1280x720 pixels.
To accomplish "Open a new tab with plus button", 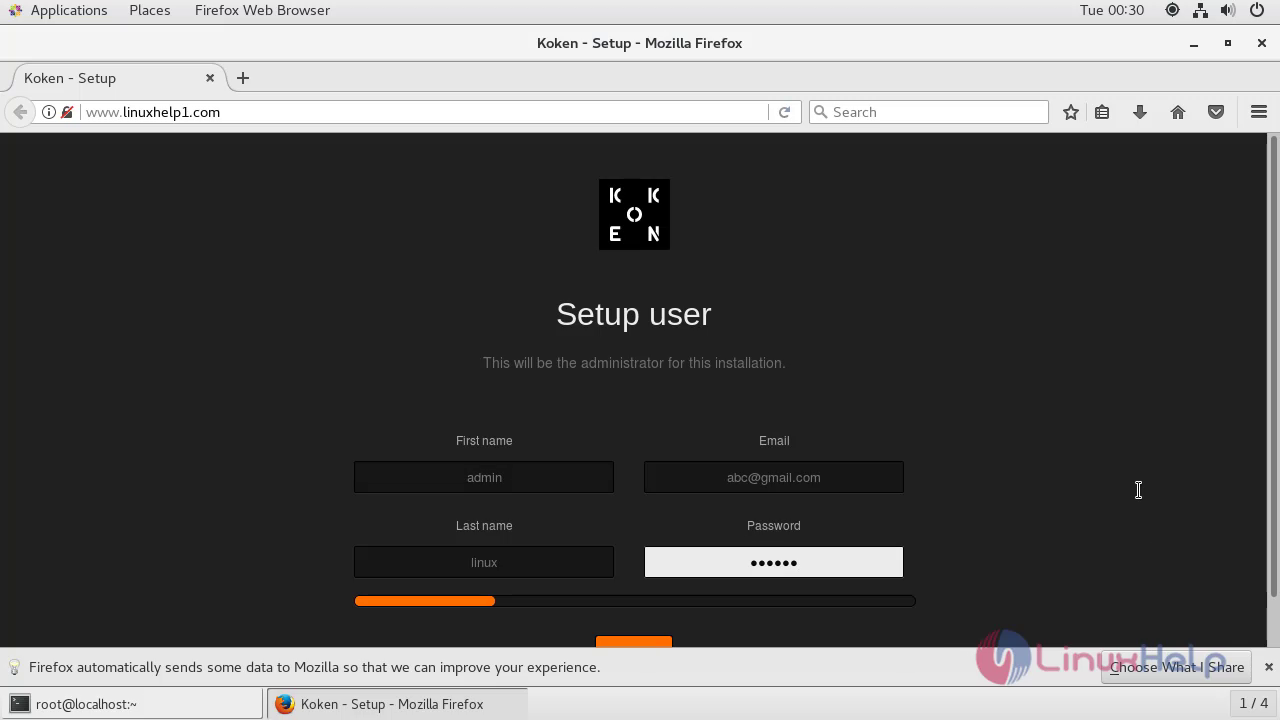I will pos(243,78).
